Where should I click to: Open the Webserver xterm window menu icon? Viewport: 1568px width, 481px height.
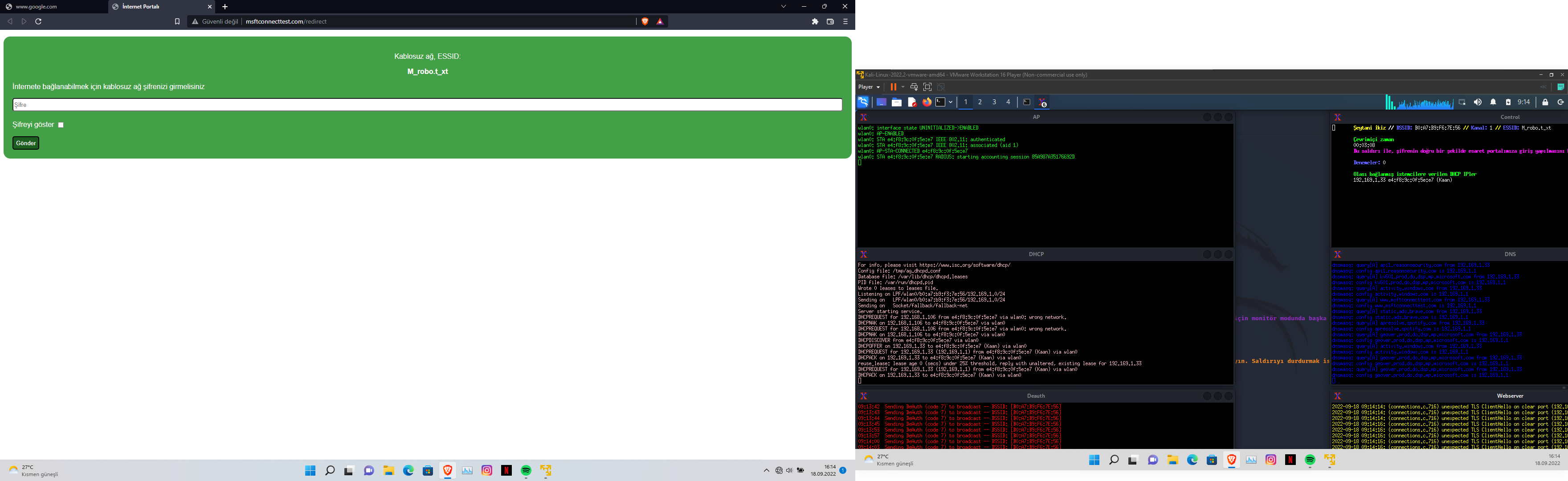(x=1337, y=396)
